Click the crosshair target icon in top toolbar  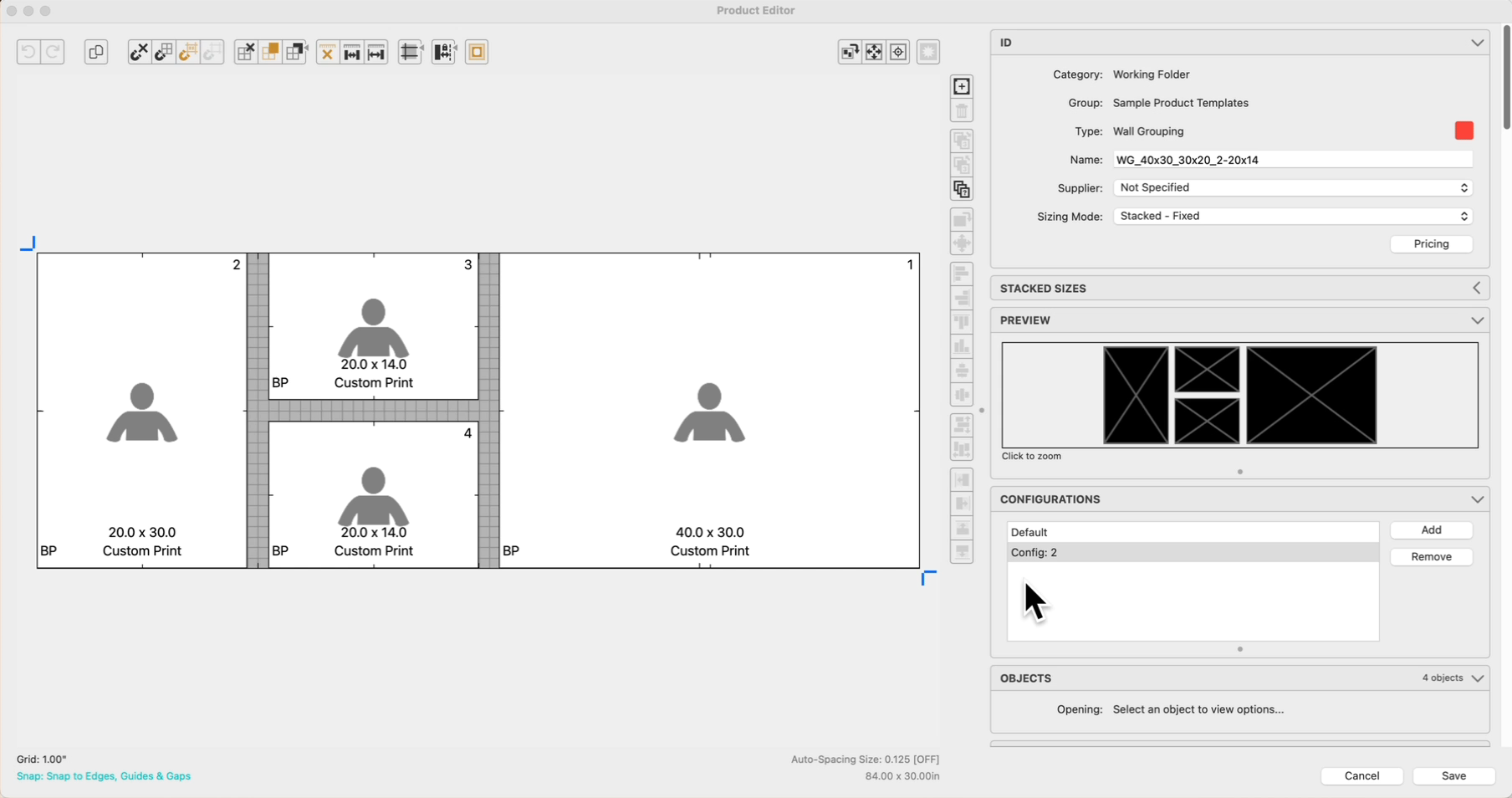(x=898, y=52)
